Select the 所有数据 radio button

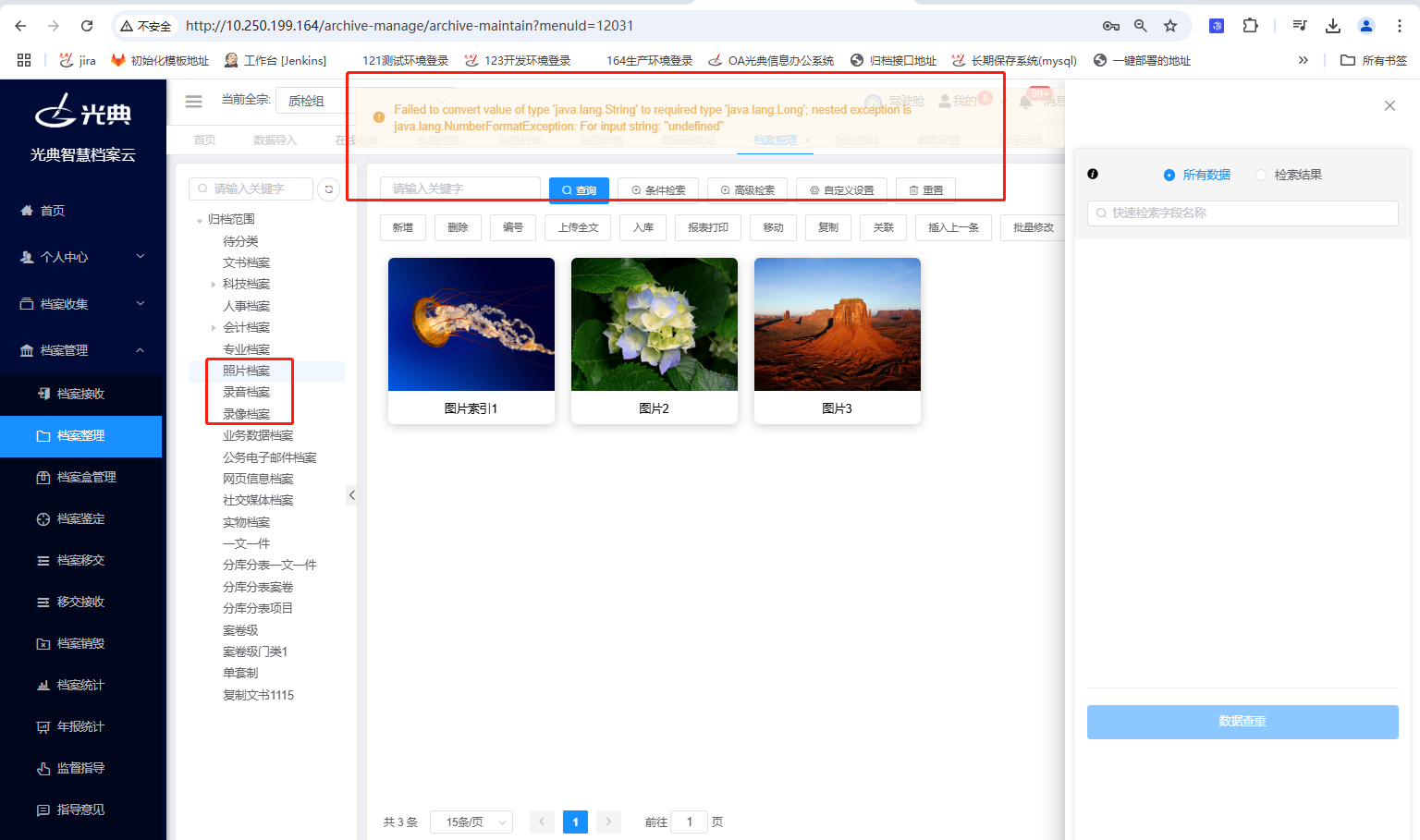point(1169,175)
